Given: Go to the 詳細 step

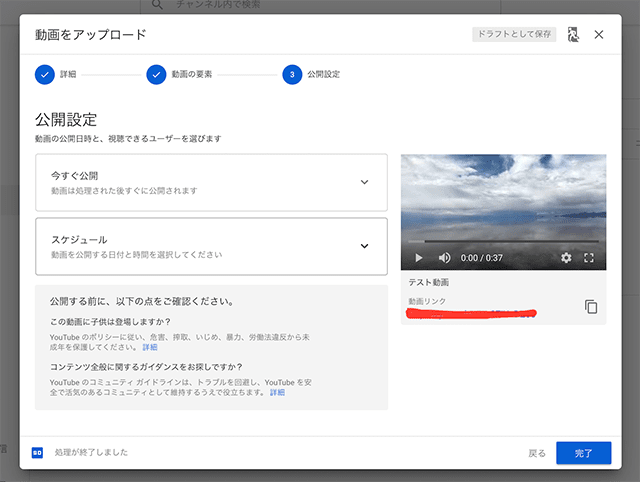Looking at the screenshot, I should [x=56, y=74].
